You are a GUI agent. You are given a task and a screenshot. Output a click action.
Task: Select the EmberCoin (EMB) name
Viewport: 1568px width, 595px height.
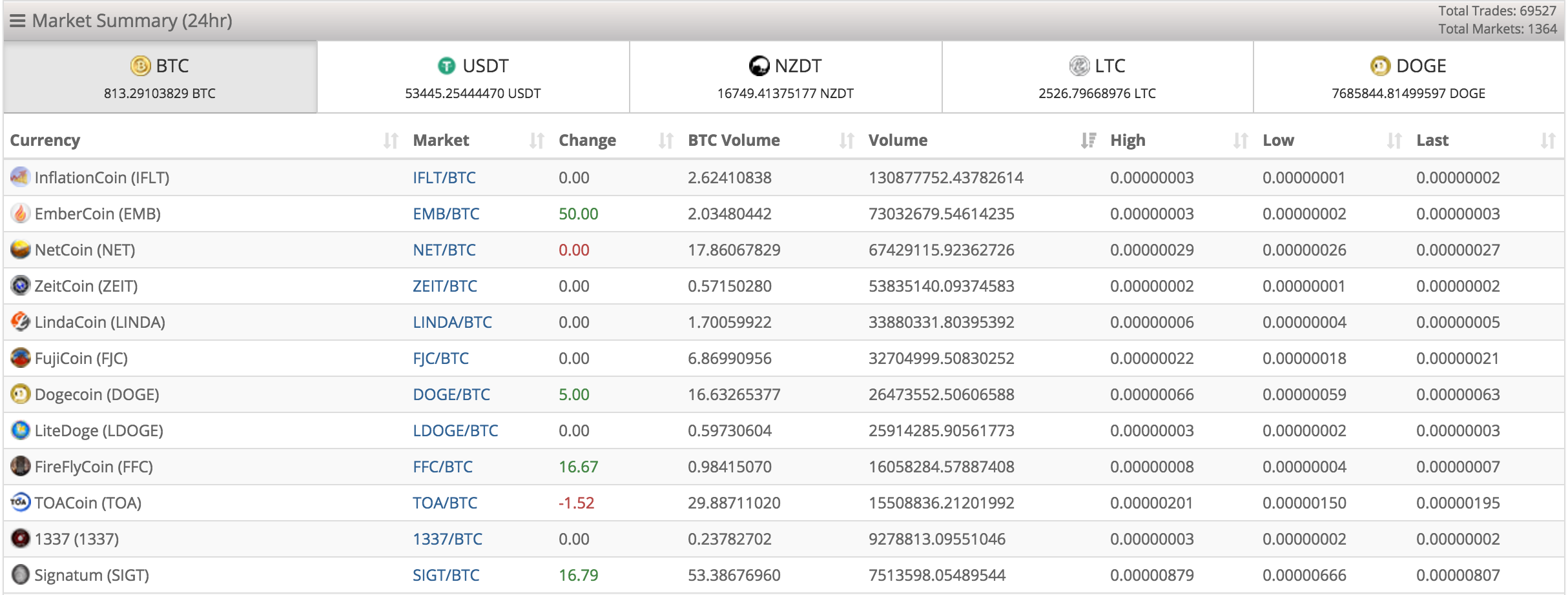click(98, 214)
